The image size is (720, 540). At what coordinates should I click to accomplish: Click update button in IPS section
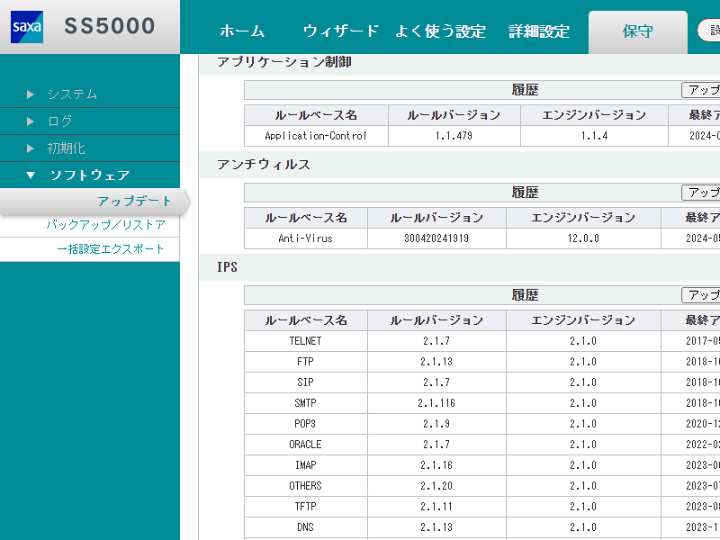[702, 295]
